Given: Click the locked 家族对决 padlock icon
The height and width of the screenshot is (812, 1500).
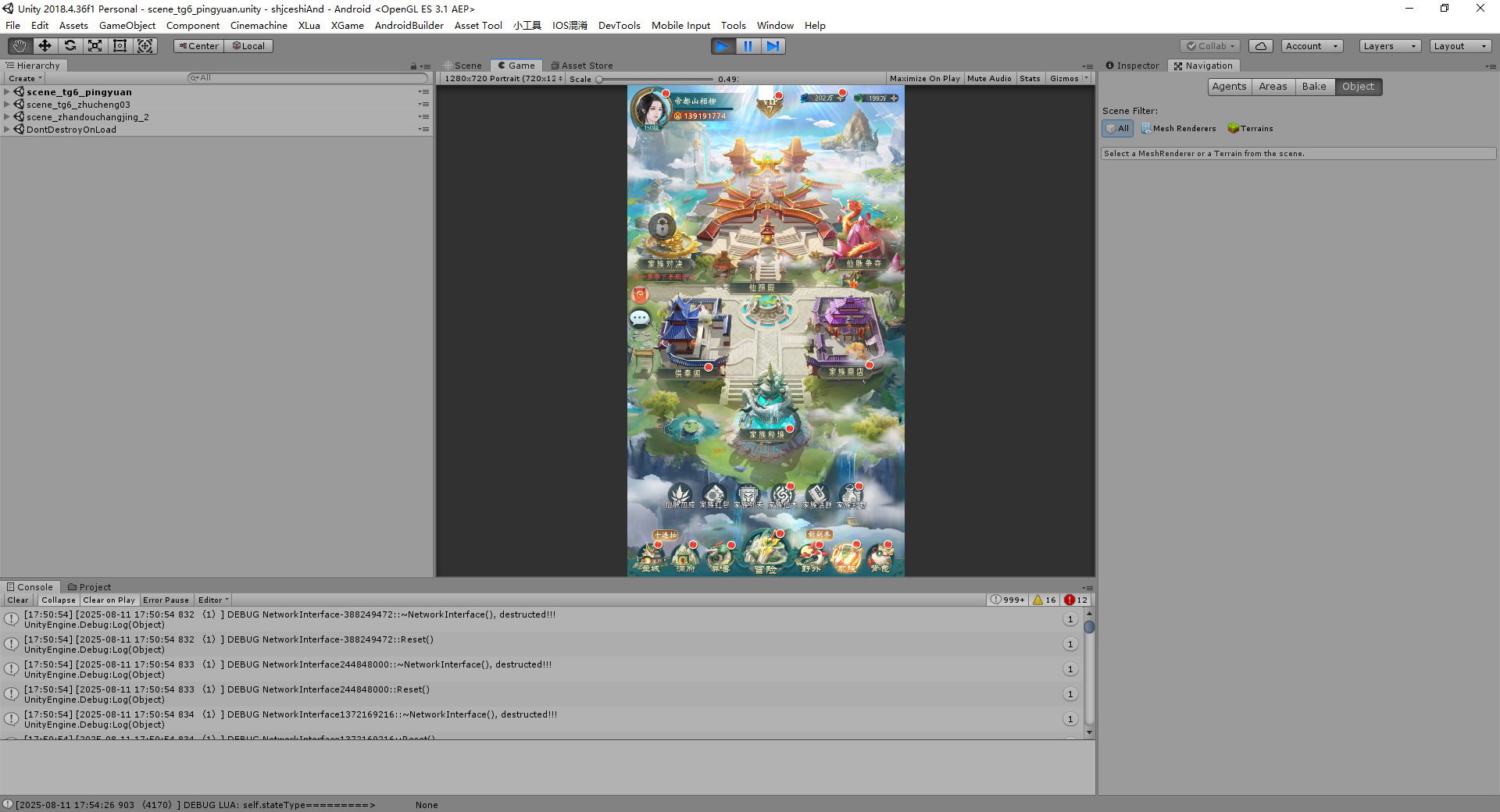Looking at the screenshot, I should (662, 226).
